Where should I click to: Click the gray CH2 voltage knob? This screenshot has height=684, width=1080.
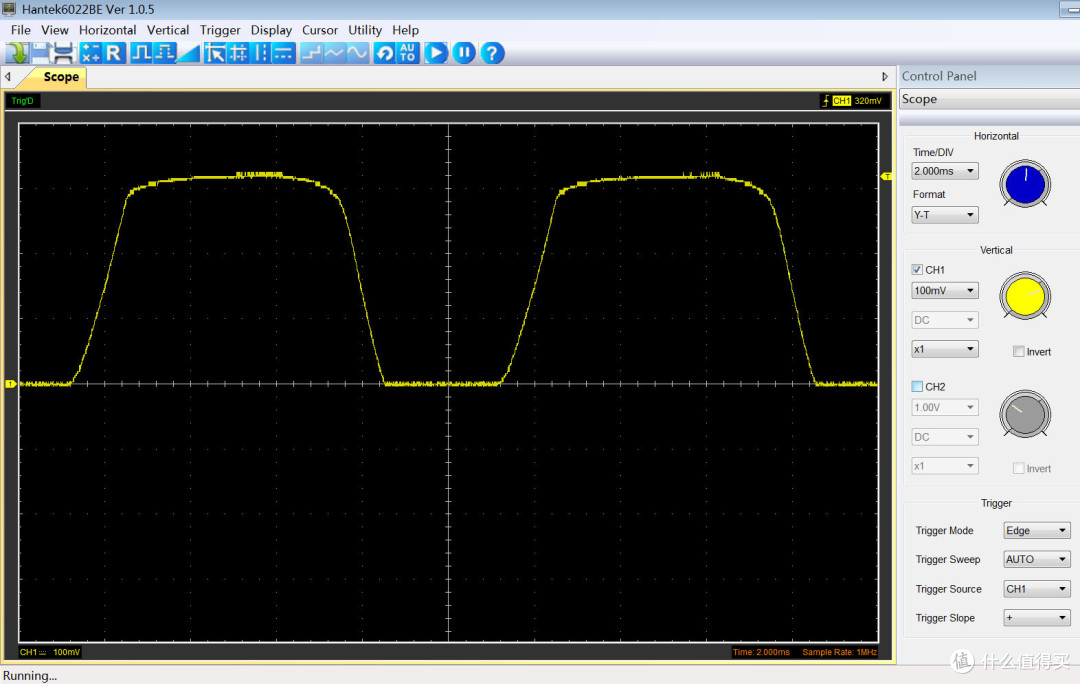point(1025,413)
